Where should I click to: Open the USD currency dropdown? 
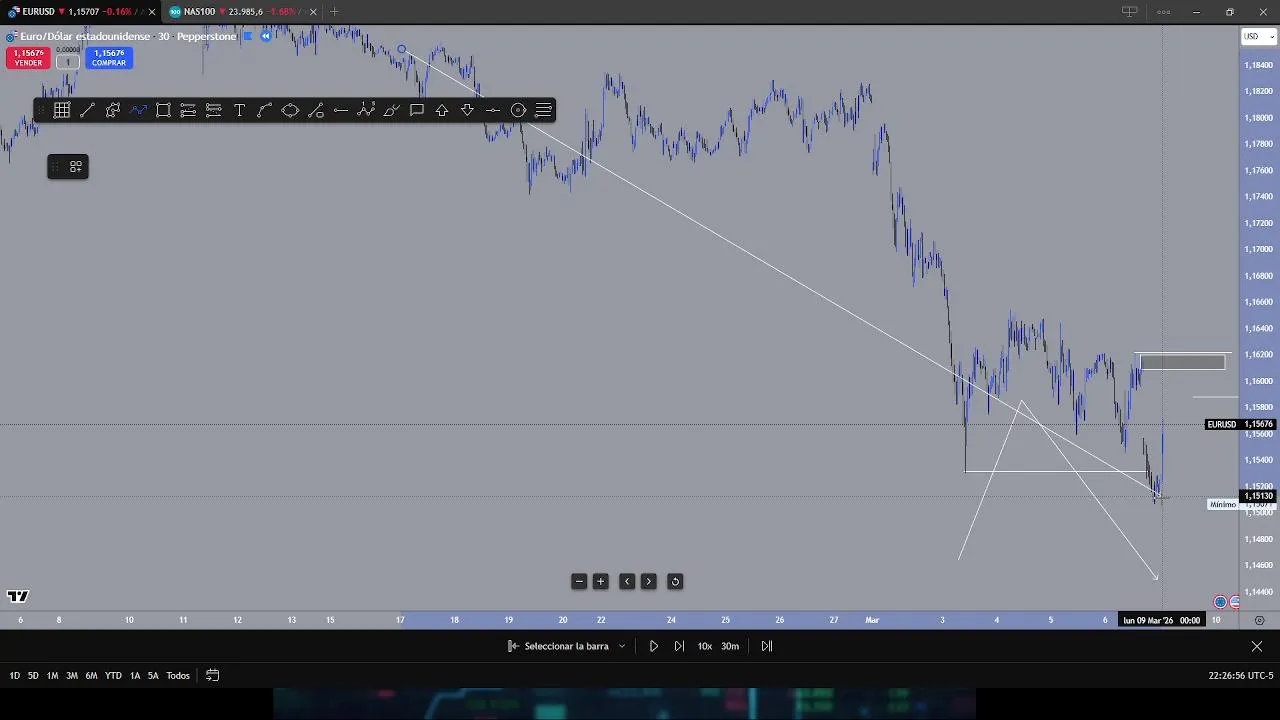1258,37
